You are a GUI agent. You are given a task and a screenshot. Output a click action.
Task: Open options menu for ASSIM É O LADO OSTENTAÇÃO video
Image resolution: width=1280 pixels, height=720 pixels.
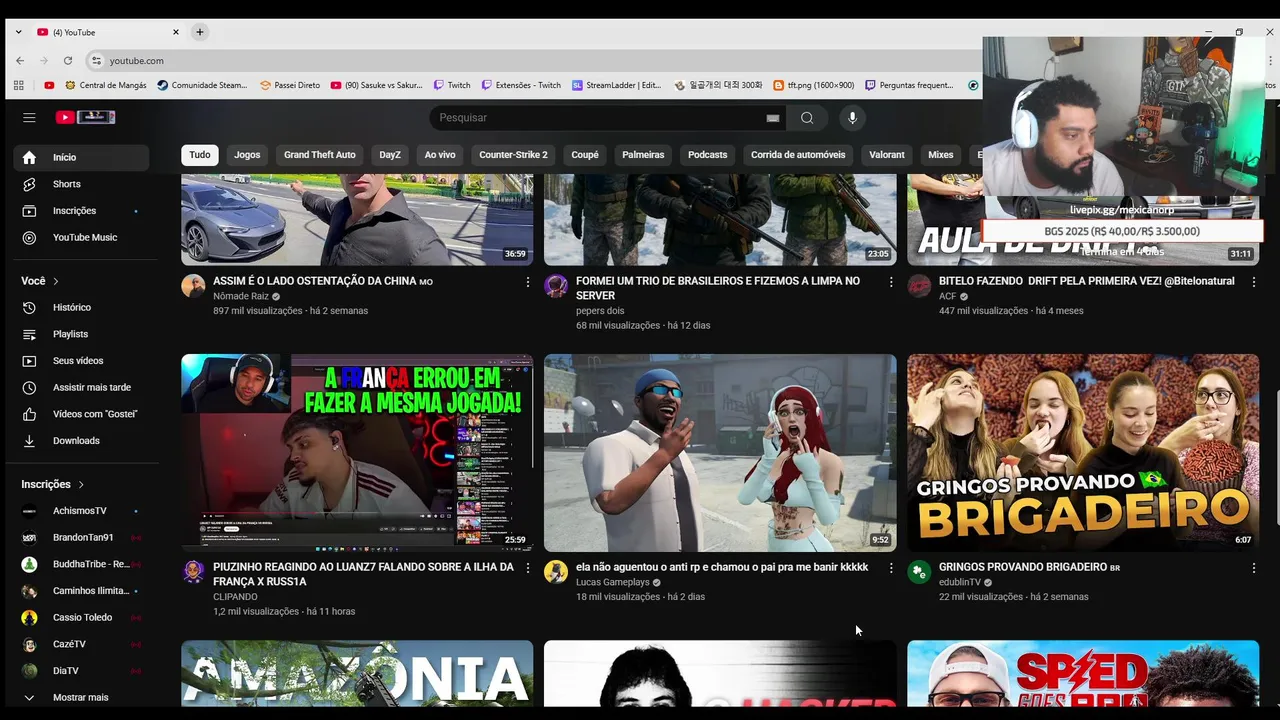(x=528, y=282)
